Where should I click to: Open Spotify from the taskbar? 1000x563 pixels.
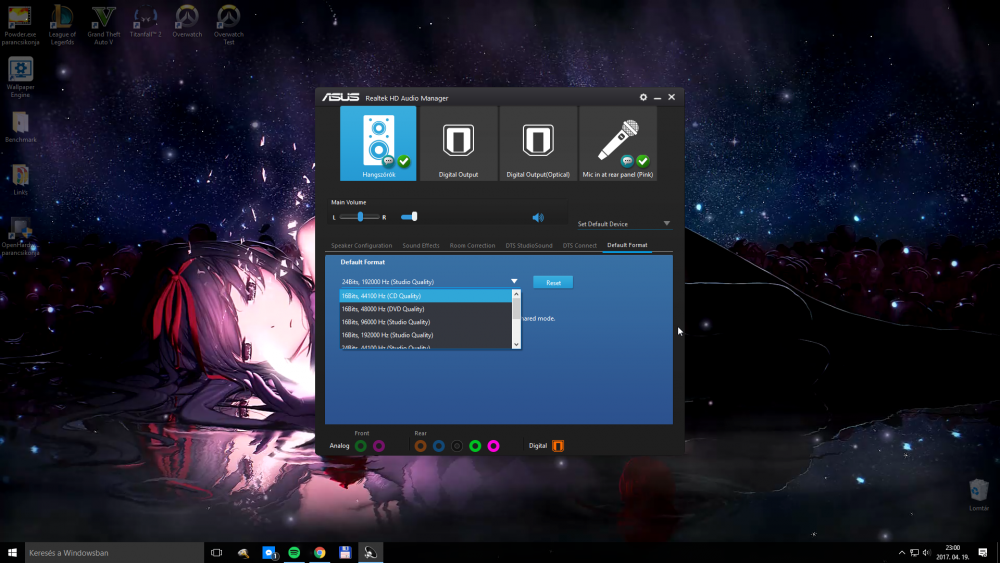(295, 552)
